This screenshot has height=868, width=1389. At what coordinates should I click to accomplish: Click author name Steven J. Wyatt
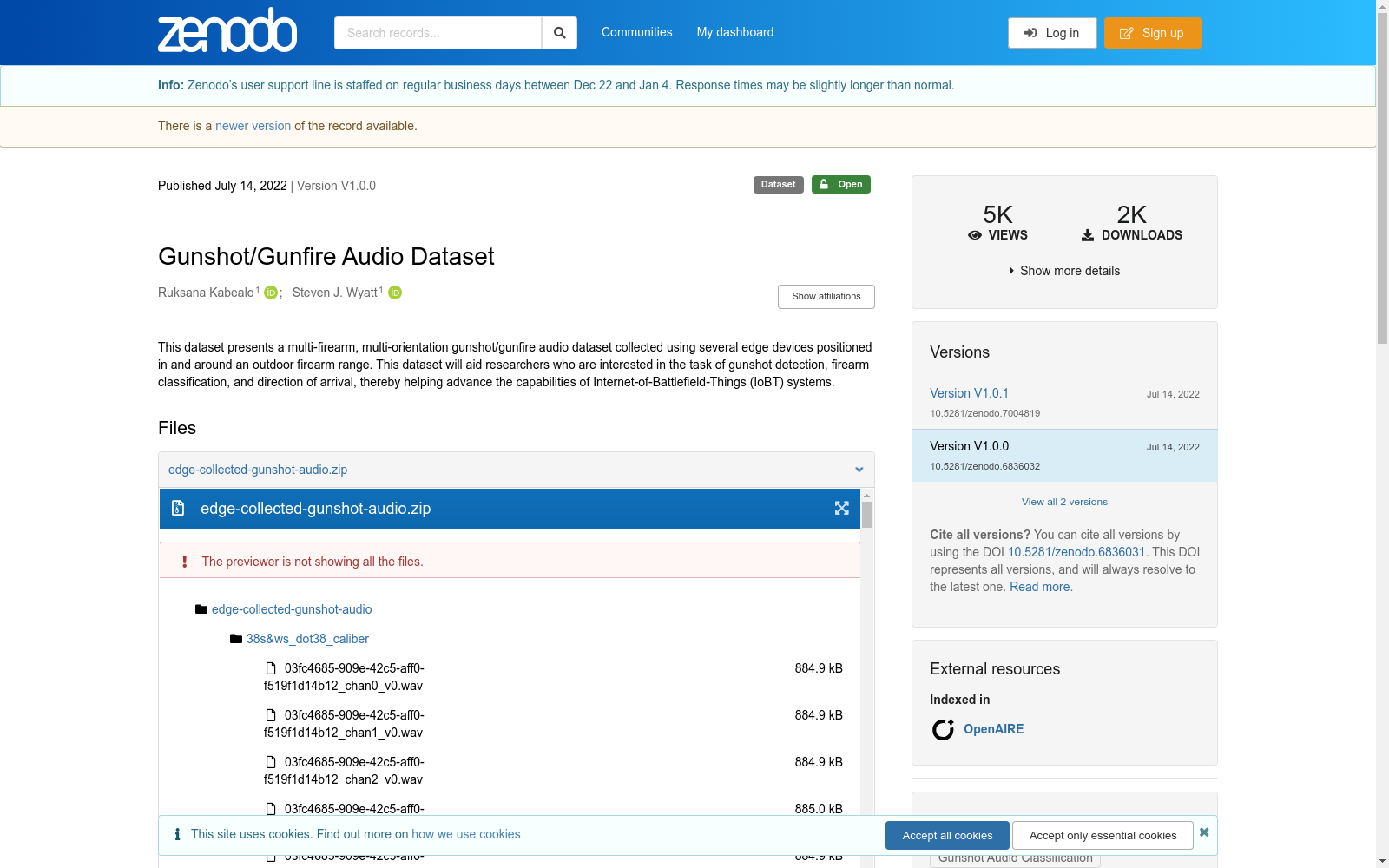point(334,293)
